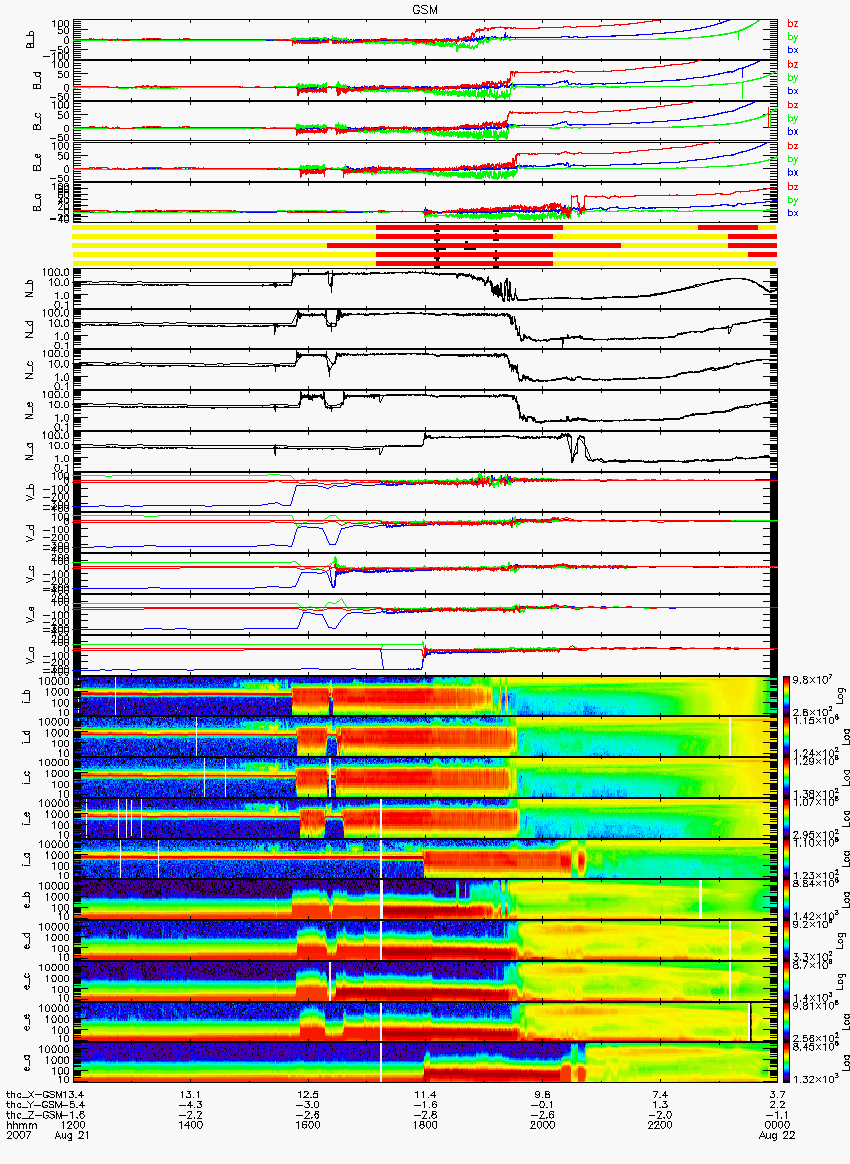Select the V_b velocity axis label
Viewport: 850px width, 1164px height.
click(x=31, y=491)
